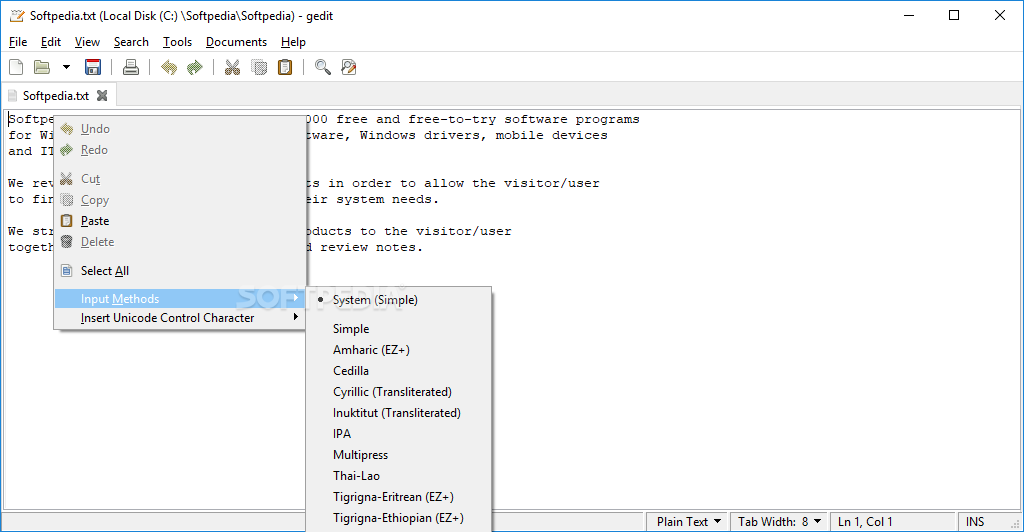The width and height of the screenshot is (1024, 532).
Task: Click the Find and Replace toolbar icon
Action: click(349, 67)
